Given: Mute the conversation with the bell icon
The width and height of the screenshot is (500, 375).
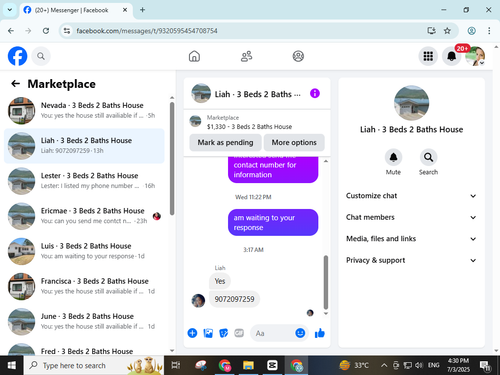Looking at the screenshot, I should [x=393, y=157].
